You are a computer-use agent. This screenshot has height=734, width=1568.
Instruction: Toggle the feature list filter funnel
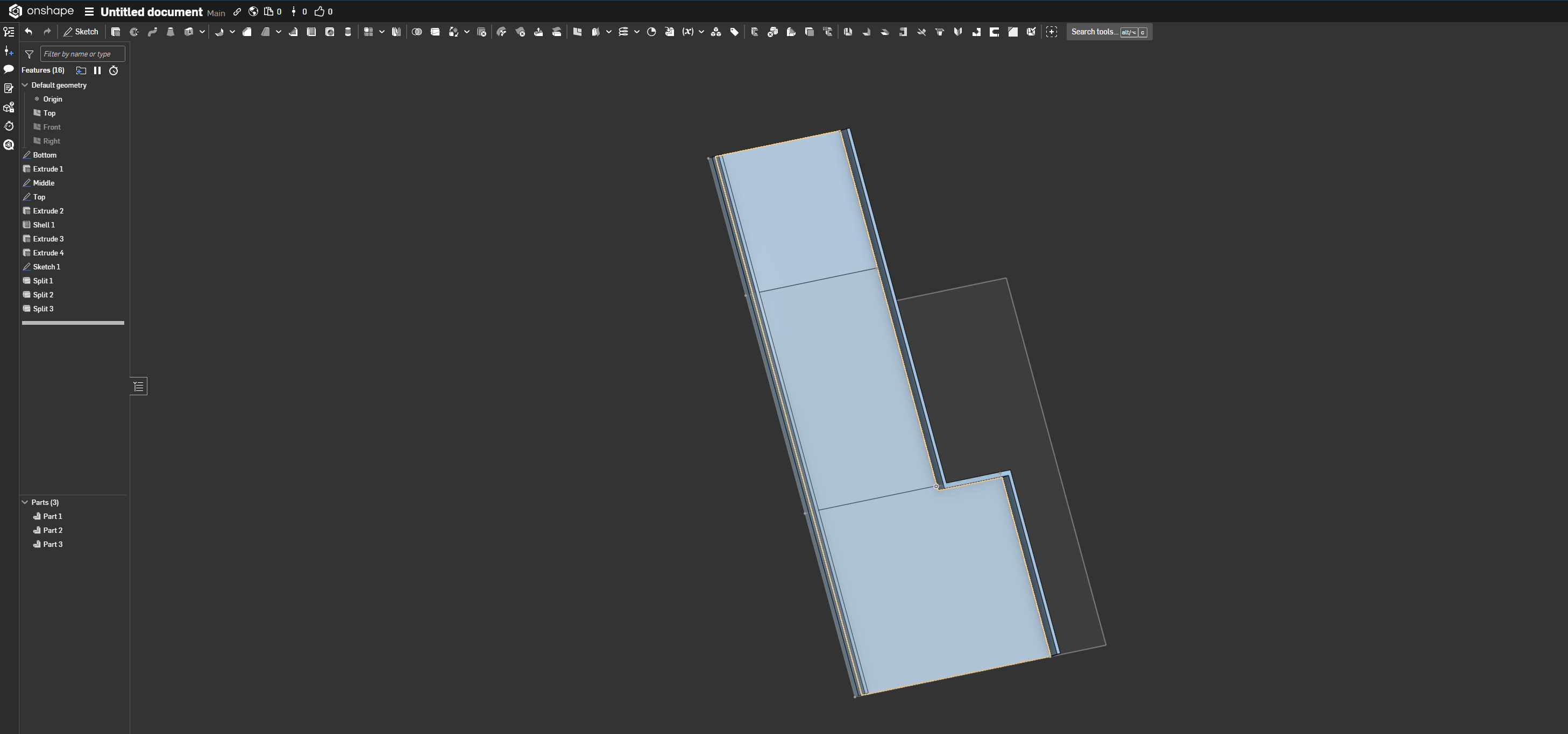pyautogui.click(x=29, y=54)
